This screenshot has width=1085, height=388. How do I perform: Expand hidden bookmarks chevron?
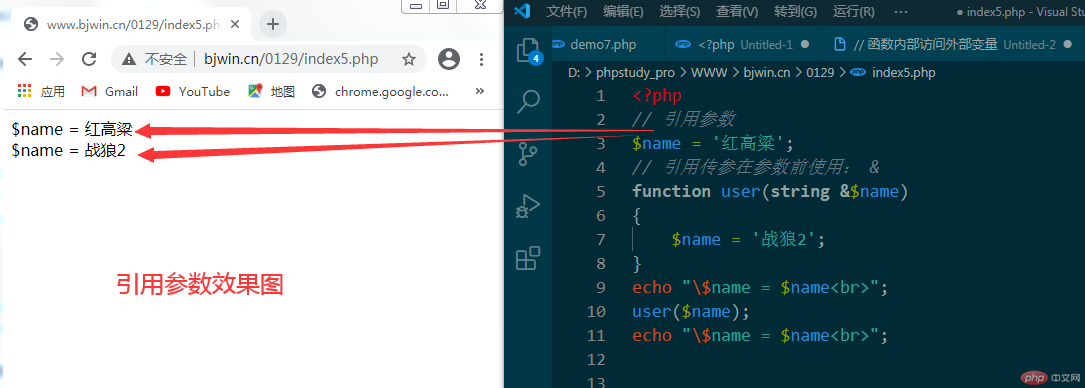click(480, 91)
